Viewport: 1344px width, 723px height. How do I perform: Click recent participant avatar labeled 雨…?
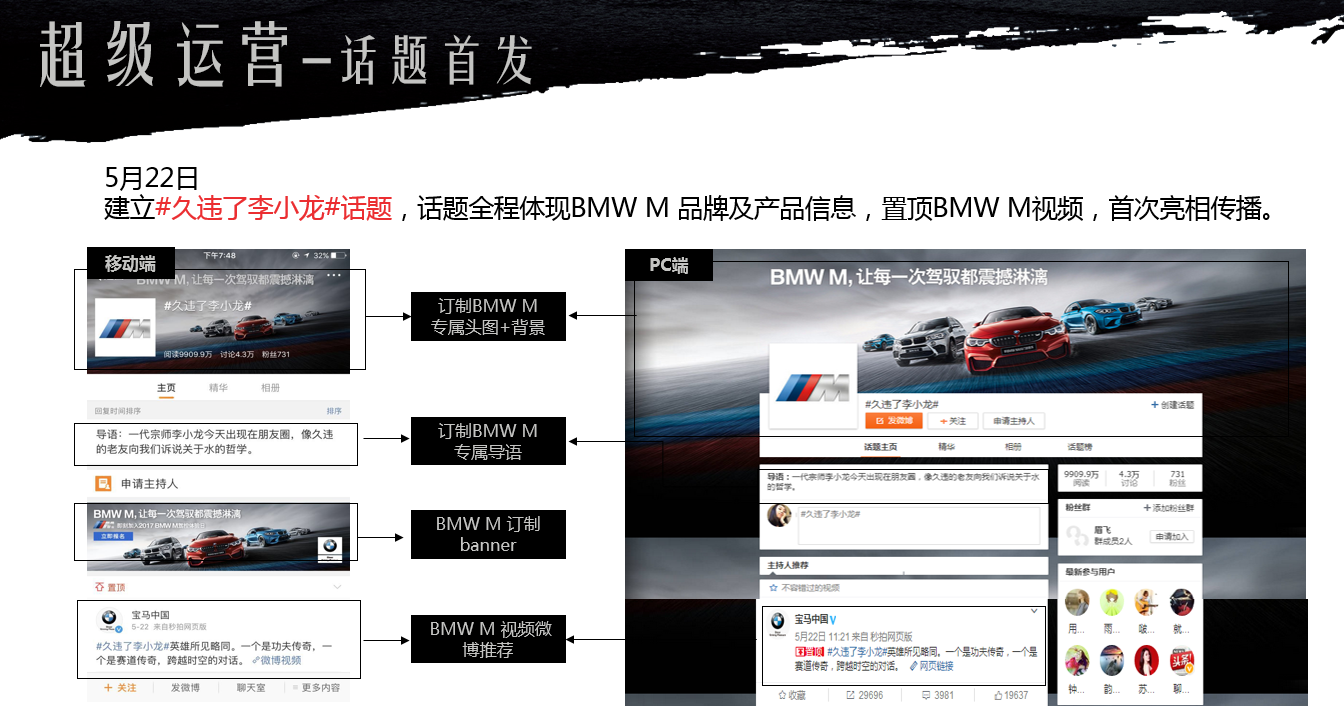(1112, 602)
